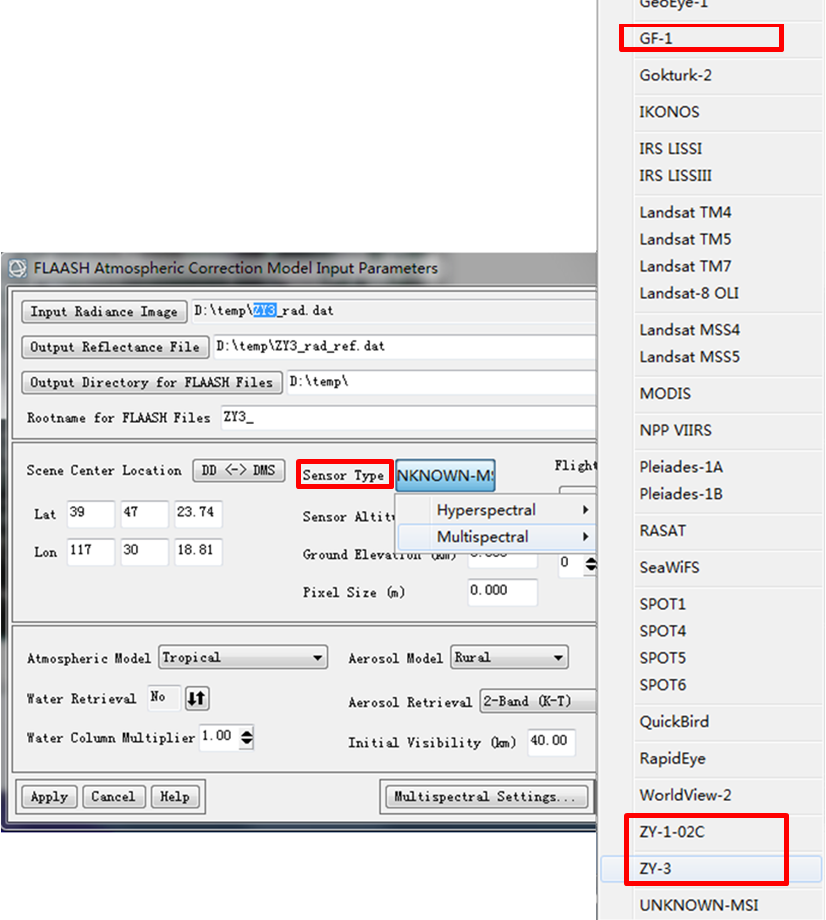Viewport: 826px width, 920px height.
Task: Click the Initial Visibility field
Action: [551, 742]
